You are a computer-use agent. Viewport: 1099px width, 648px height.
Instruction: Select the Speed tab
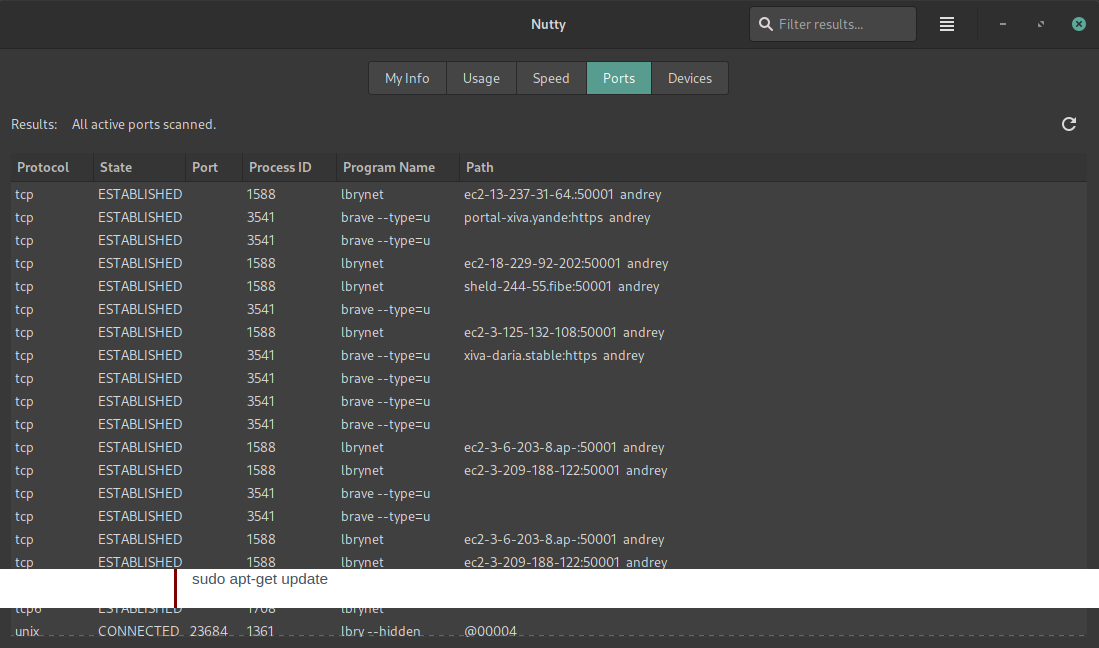click(x=551, y=78)
